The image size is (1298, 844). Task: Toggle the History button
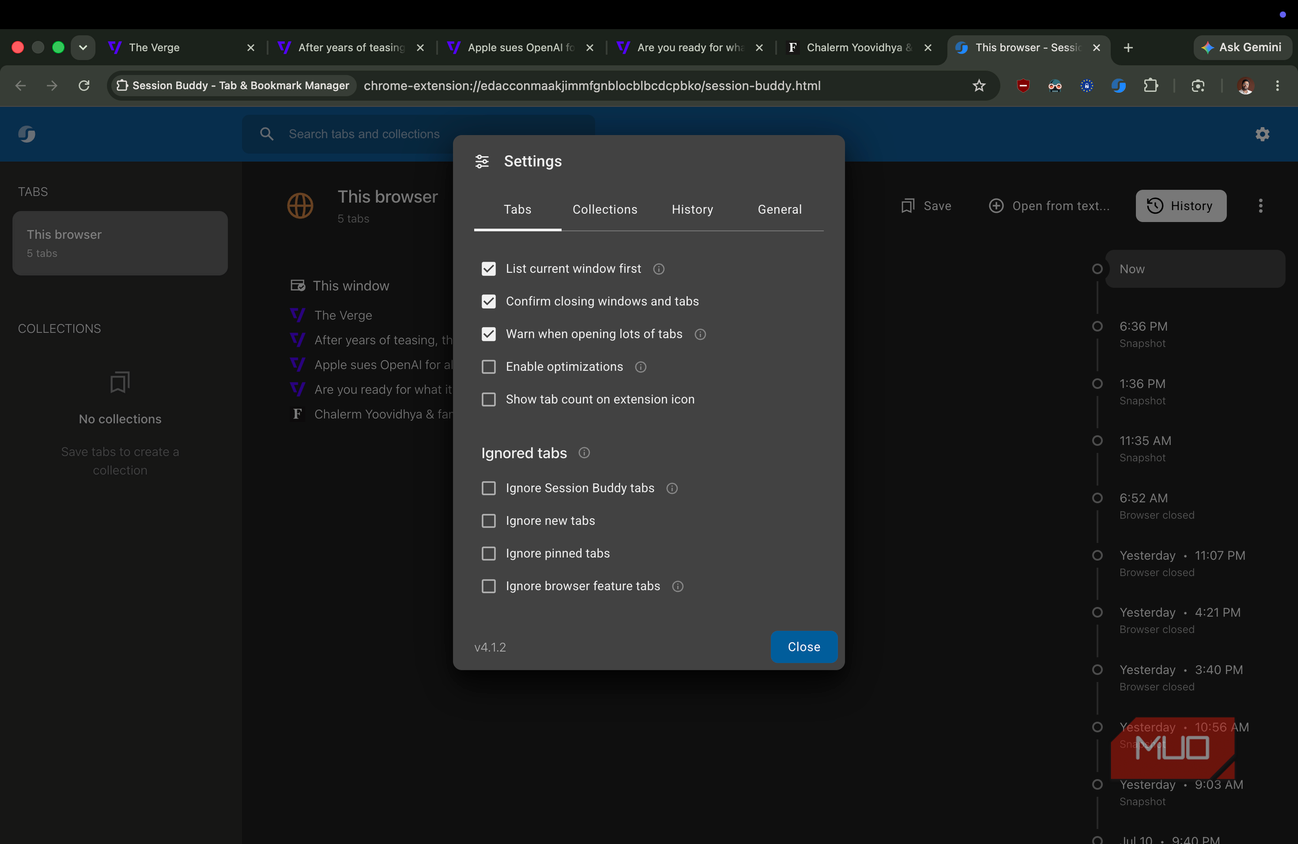coord(1181,206)
